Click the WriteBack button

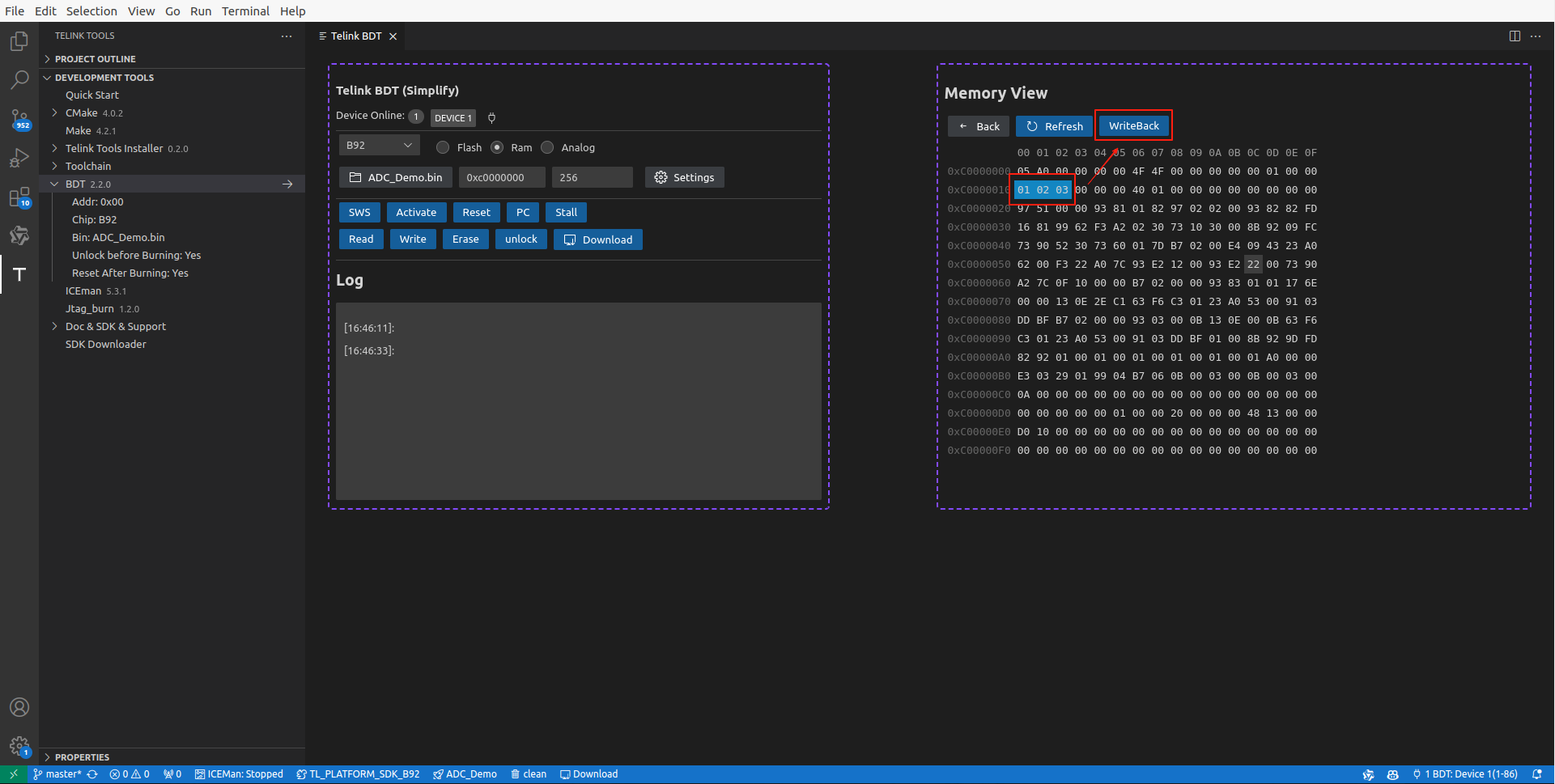click(1133, 126)
